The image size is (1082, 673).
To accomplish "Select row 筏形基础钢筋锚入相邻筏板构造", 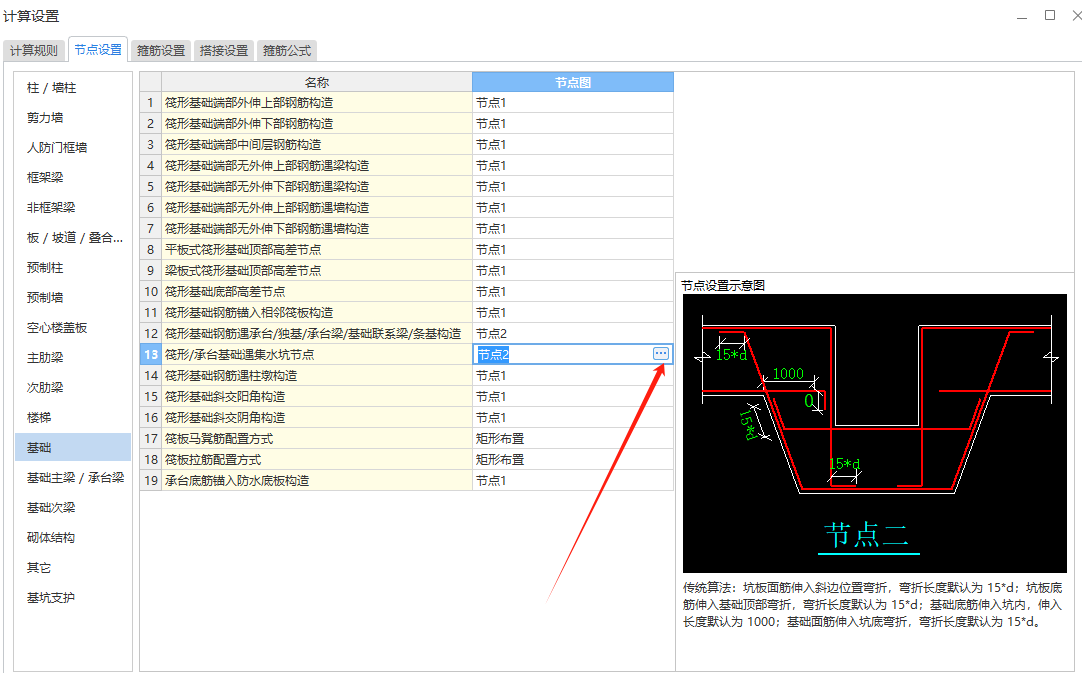I will tap(317, 313).
